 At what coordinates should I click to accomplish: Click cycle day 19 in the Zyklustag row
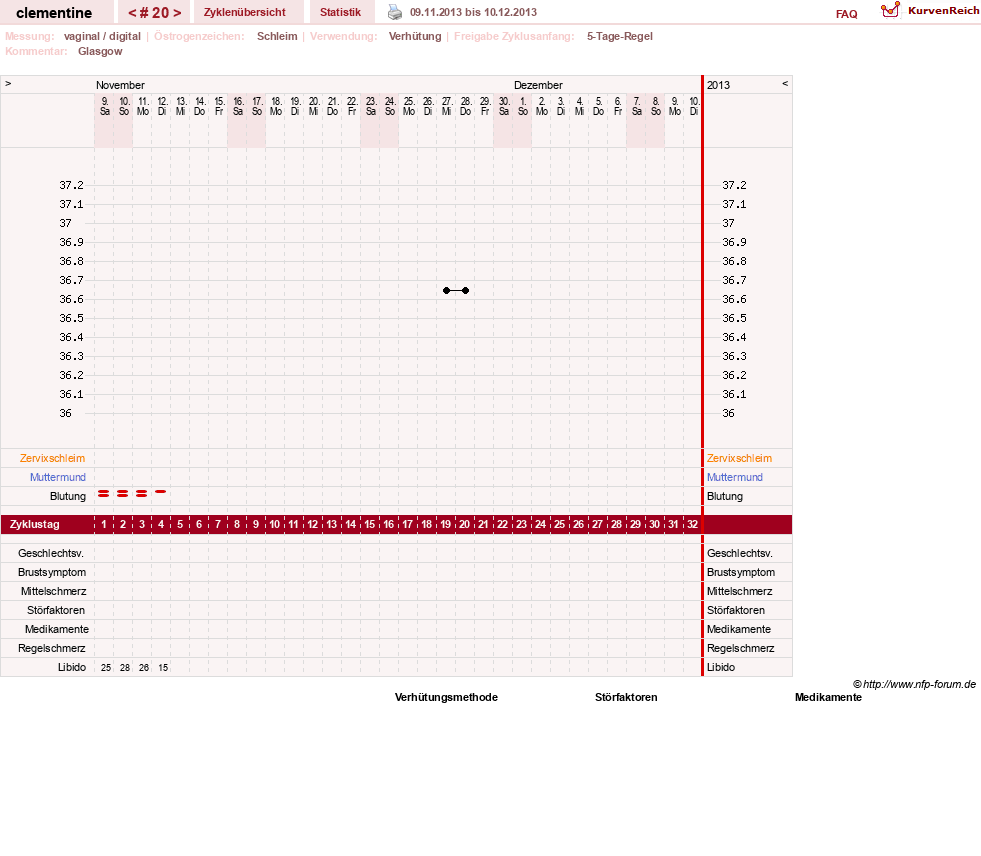[x=445, y=524]
